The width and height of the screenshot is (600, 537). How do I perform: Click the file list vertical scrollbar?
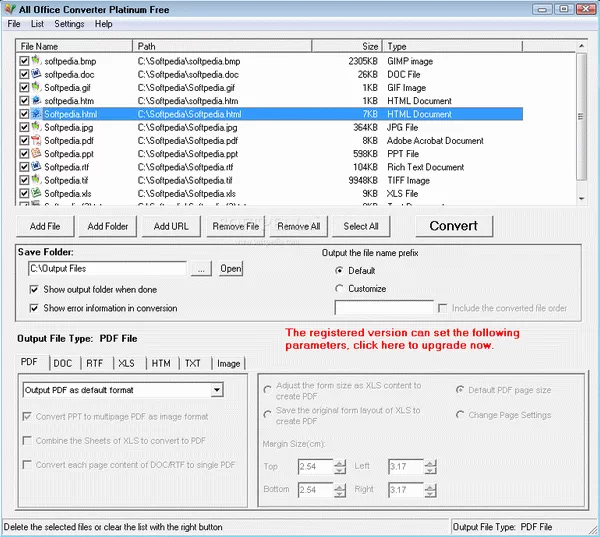tap(582, 120)
